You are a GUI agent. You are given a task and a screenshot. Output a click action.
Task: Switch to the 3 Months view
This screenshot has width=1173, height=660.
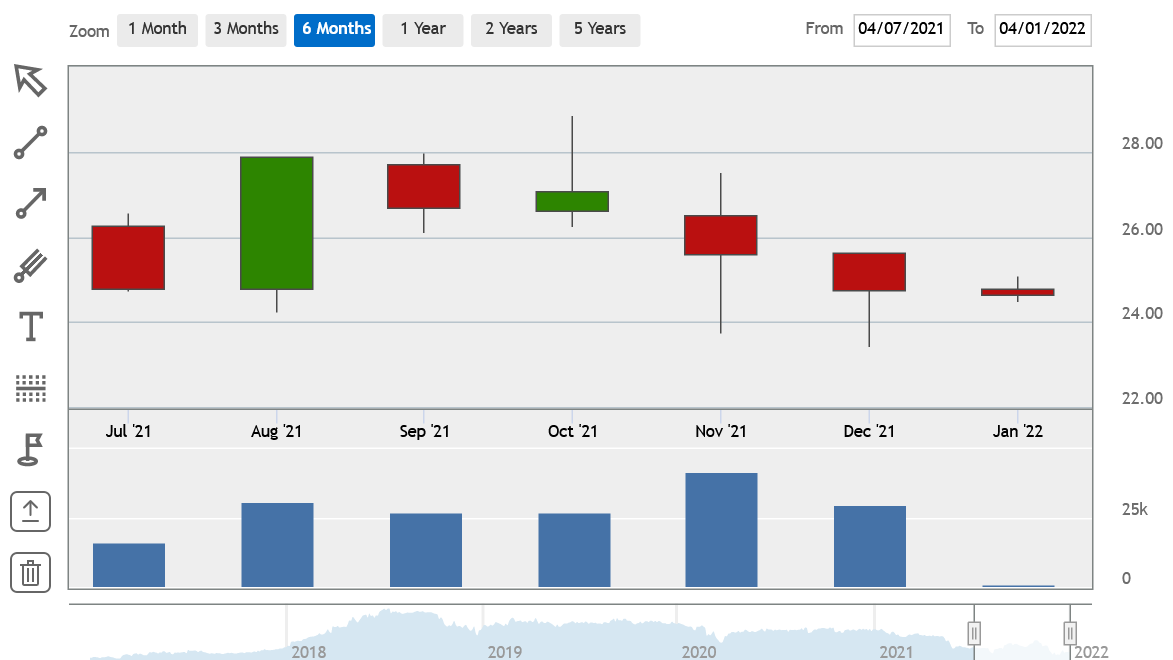[x=245, y=29]
